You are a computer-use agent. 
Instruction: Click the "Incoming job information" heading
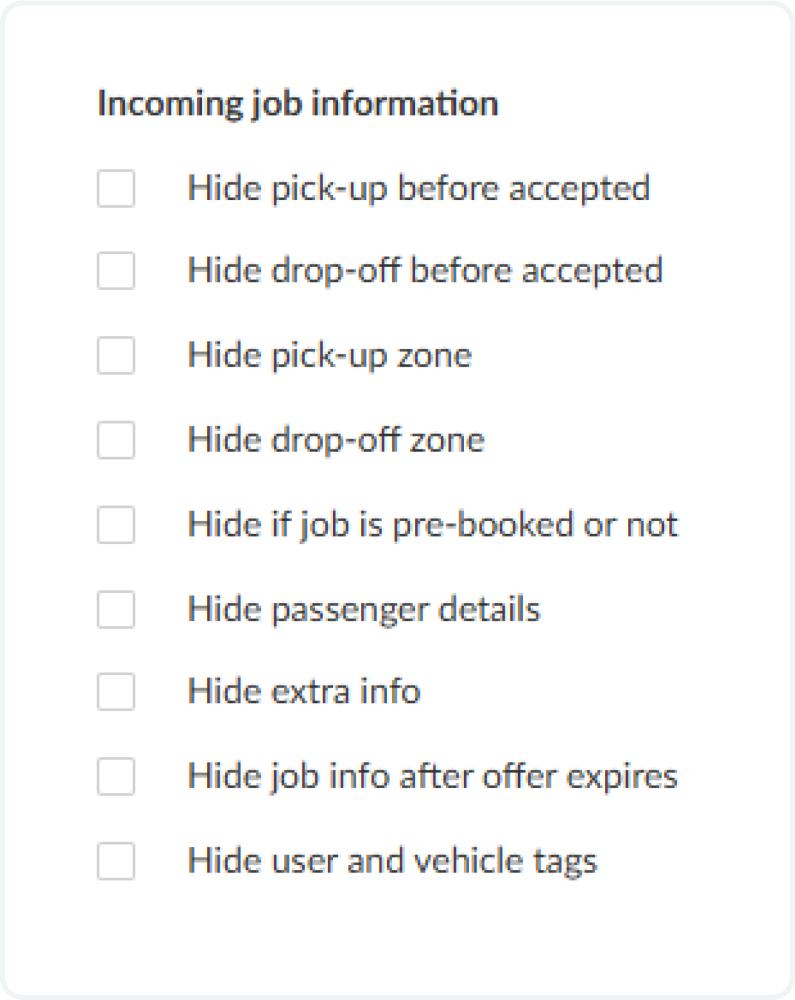tap(297, 103)
